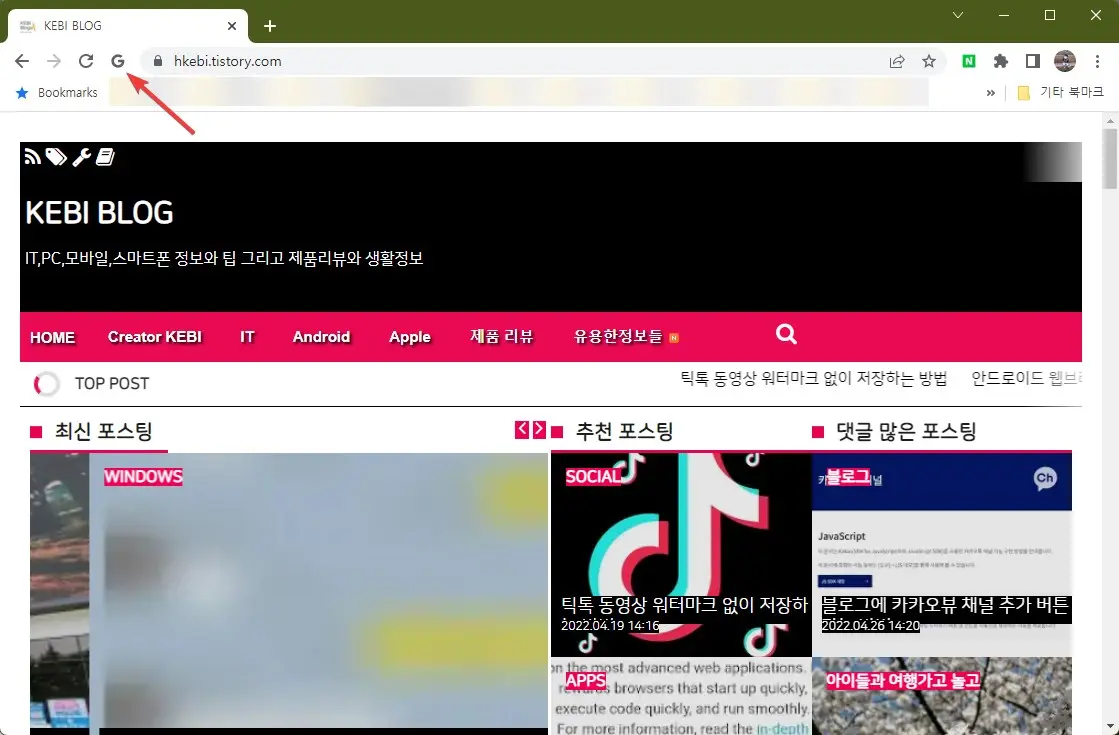Open the blog's RSS feed icon
The width and height of the screenshot is (1119, 735).
pos(31,156)
